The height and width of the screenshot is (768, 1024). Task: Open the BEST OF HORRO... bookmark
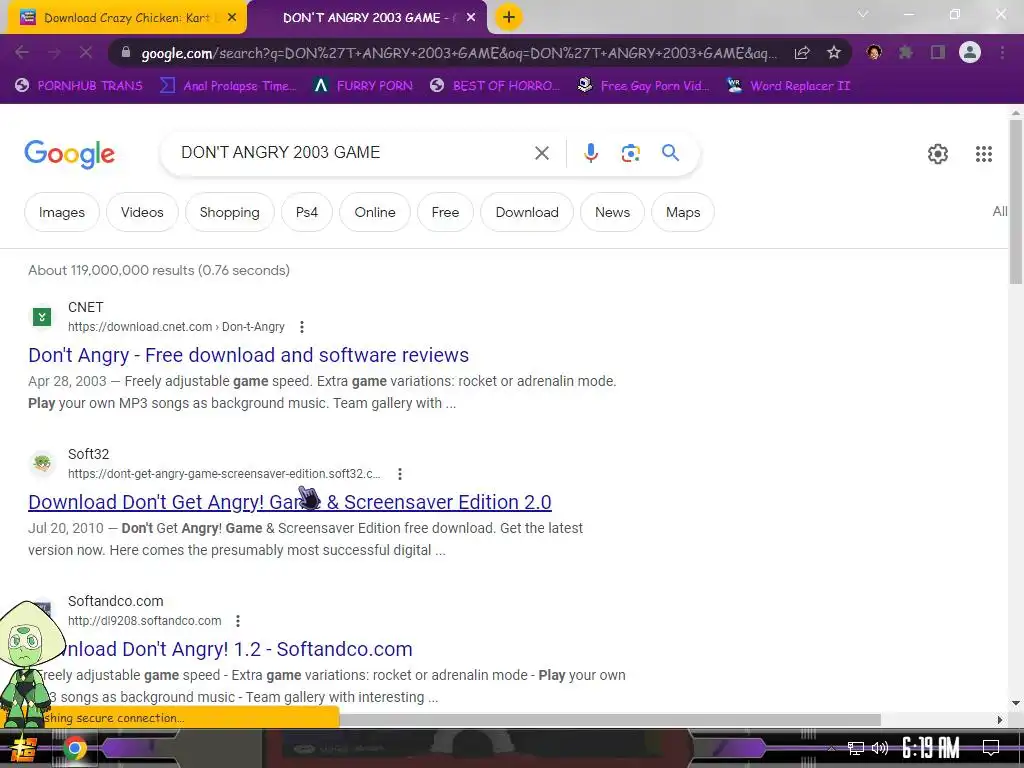(x=495, y=86)
